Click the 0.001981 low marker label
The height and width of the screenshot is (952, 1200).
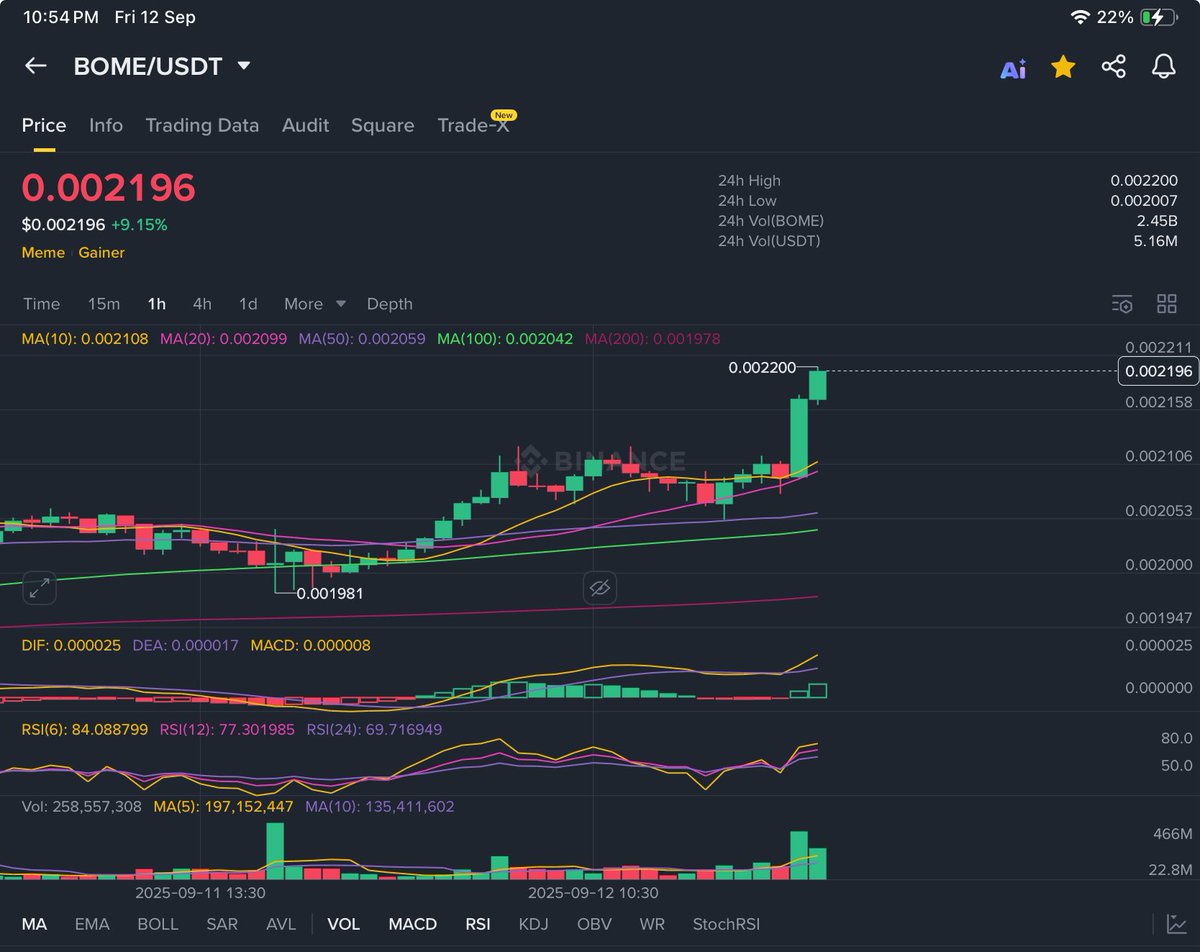[330, 593]
